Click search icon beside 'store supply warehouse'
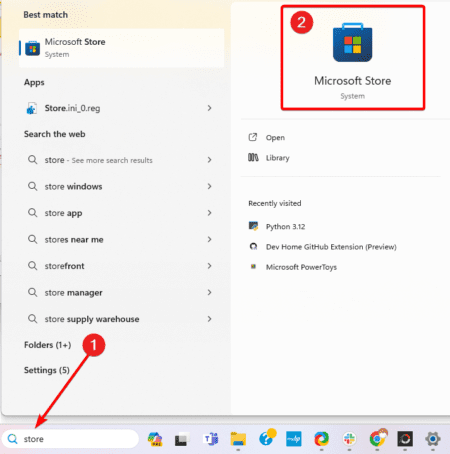Screen dimensions: 450x454 pos(32,319)
